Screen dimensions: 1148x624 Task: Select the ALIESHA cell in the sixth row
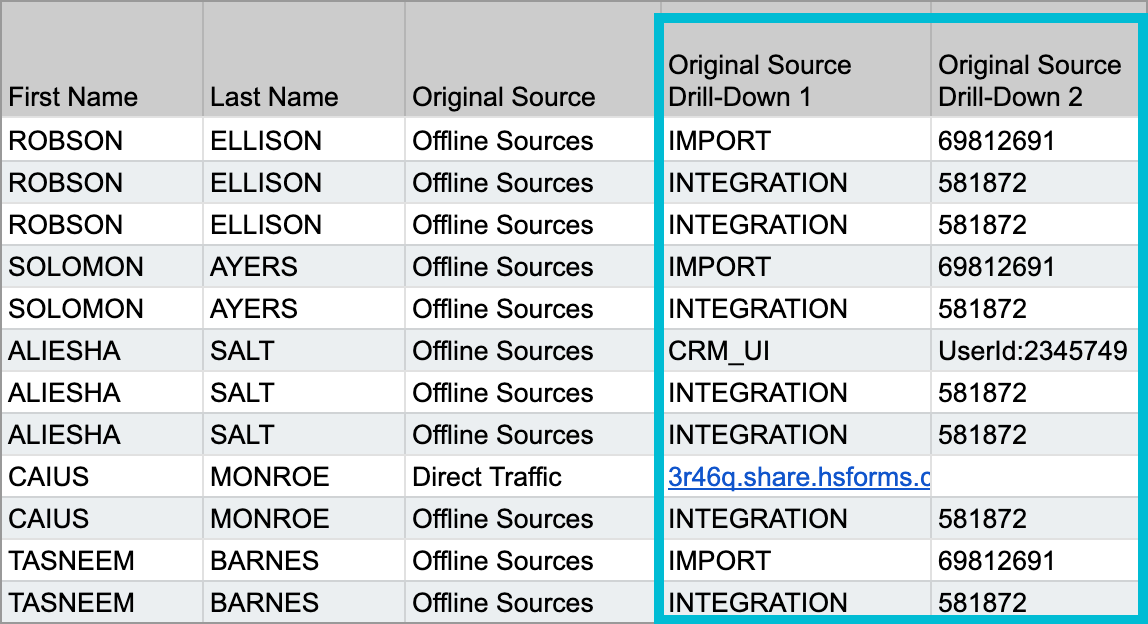100,350
